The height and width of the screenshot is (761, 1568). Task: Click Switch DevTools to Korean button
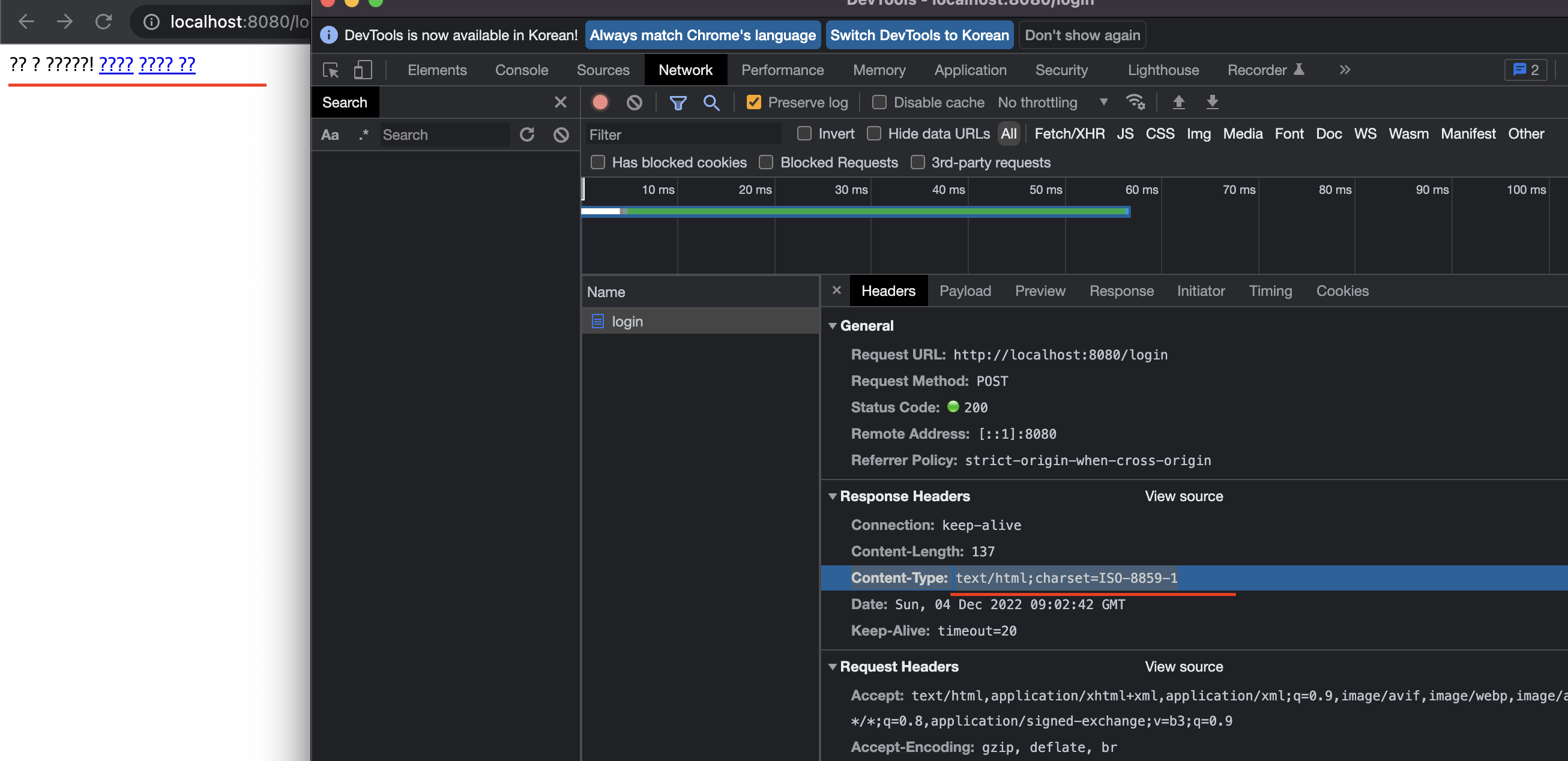coord(919,35)
